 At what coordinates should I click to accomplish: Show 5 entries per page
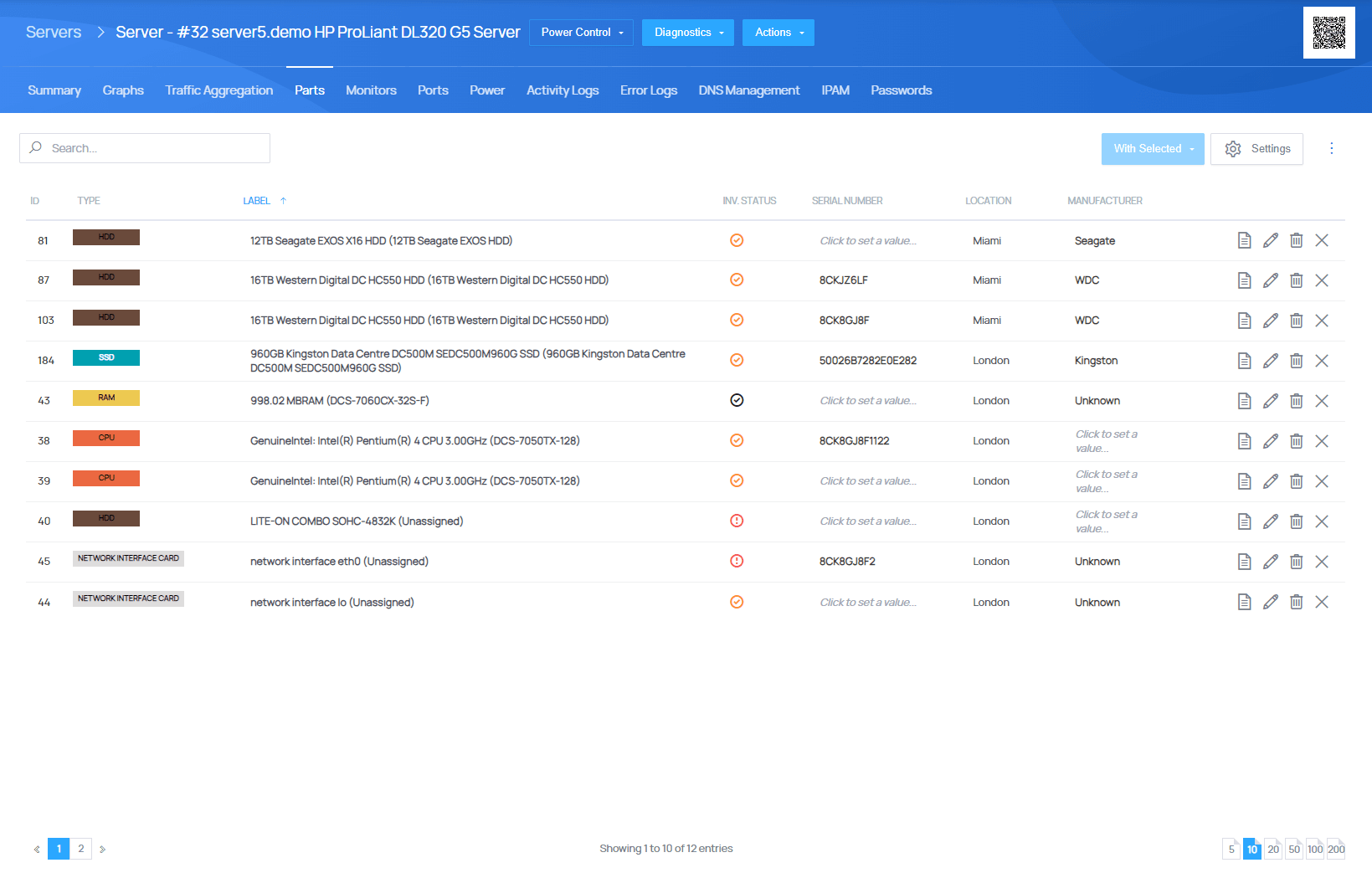[1231, 849]
